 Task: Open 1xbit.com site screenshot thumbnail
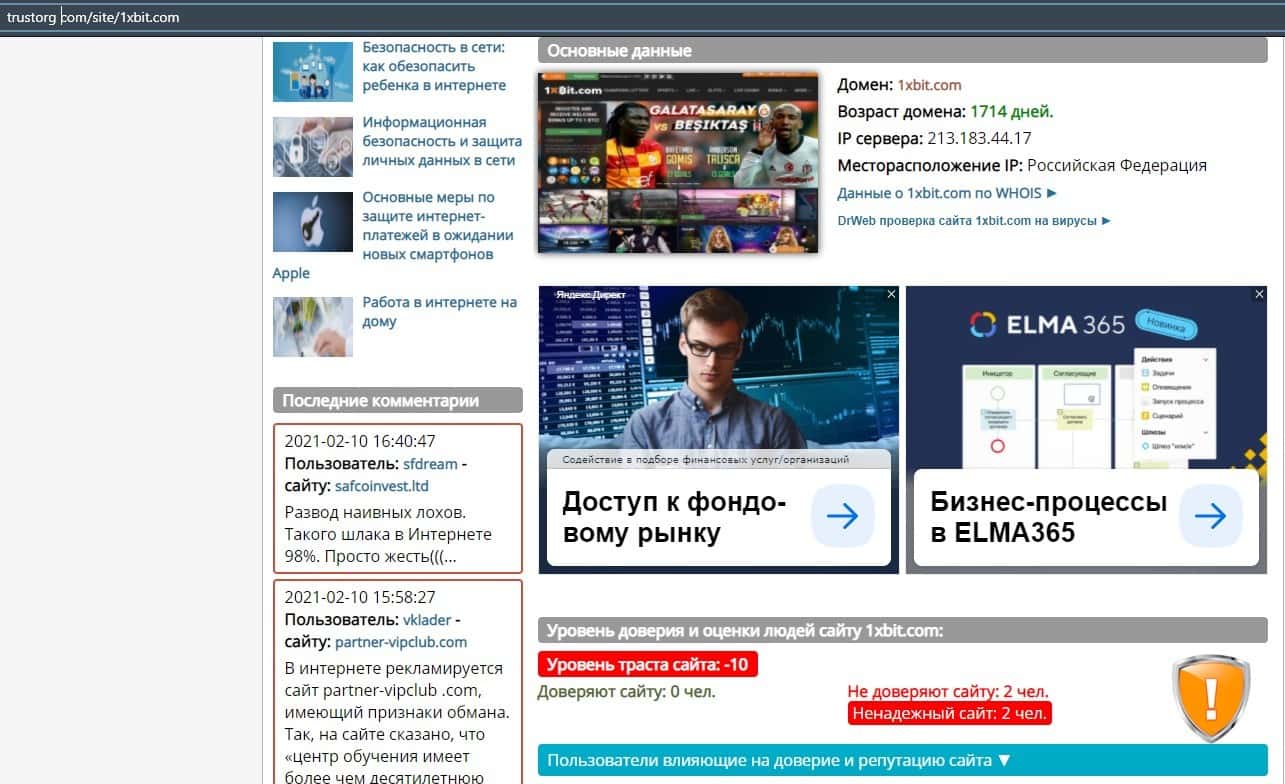[x=678, y=161]
